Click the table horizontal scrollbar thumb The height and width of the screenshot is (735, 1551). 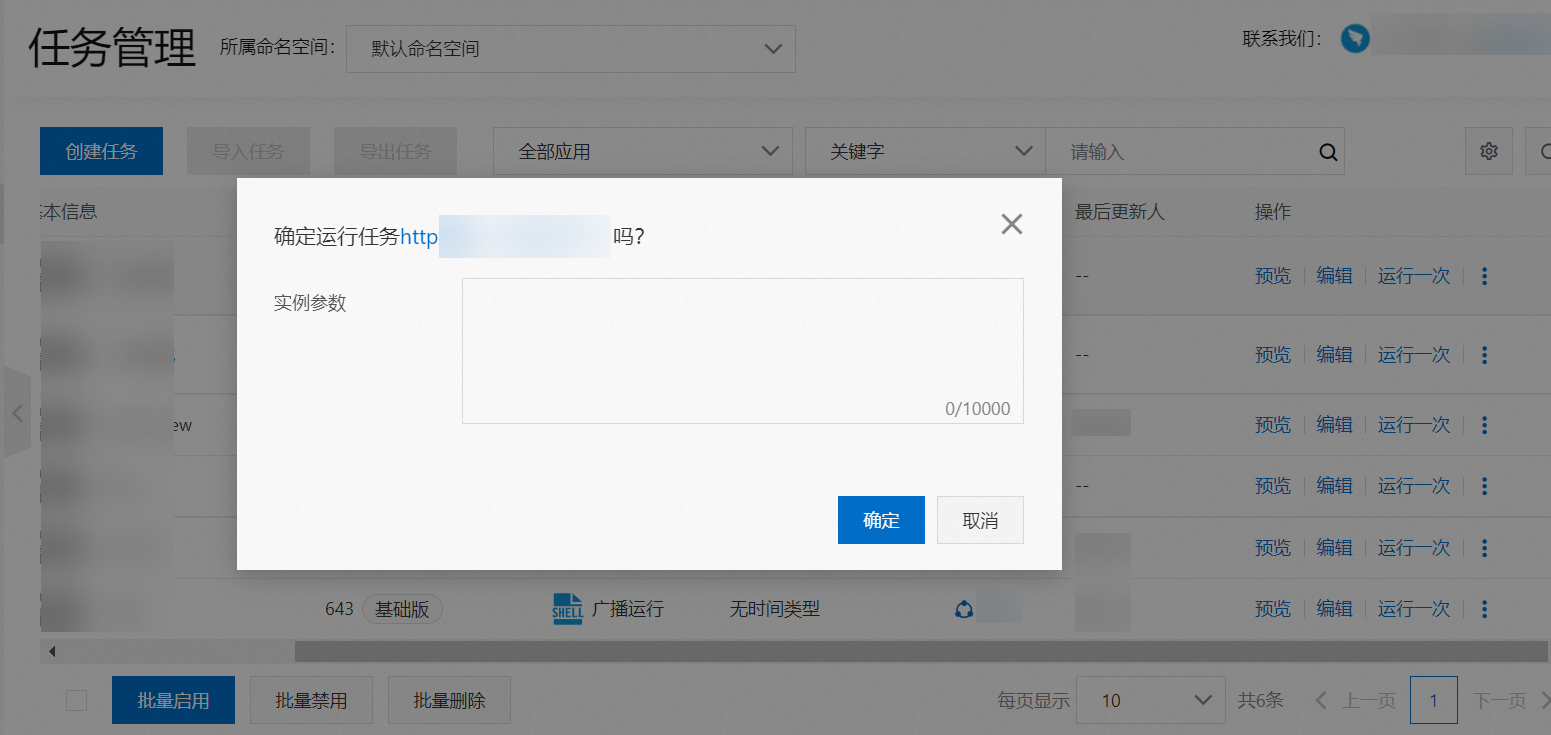[920, 651]
